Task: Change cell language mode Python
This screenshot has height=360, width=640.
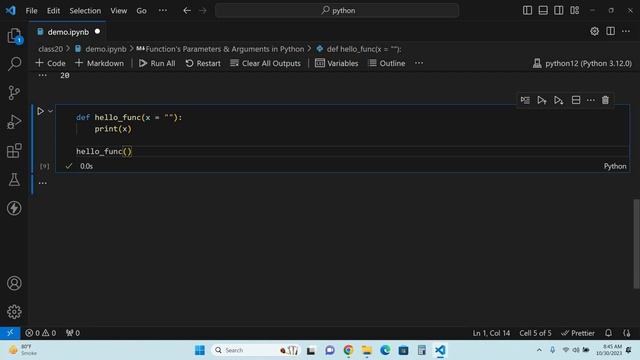Action: 615,166
